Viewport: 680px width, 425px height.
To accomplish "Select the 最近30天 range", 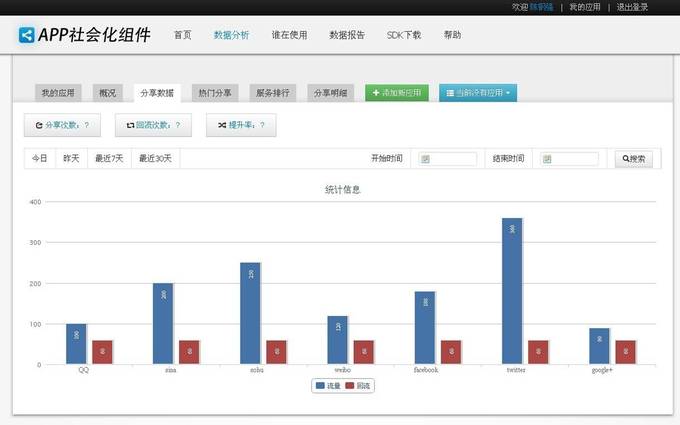I will [x=155, y=158].
